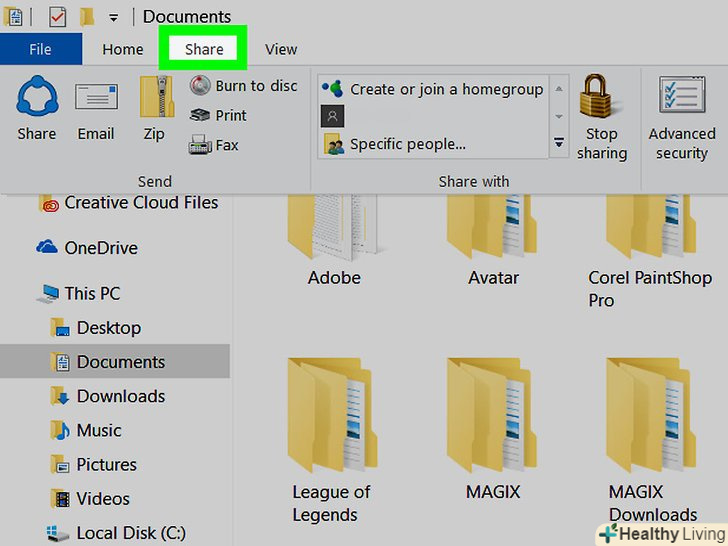The height and width of the screenshot is (546, 728).
Task: Open OneDrive in the navigation pane
Action: tap(87, 248)
